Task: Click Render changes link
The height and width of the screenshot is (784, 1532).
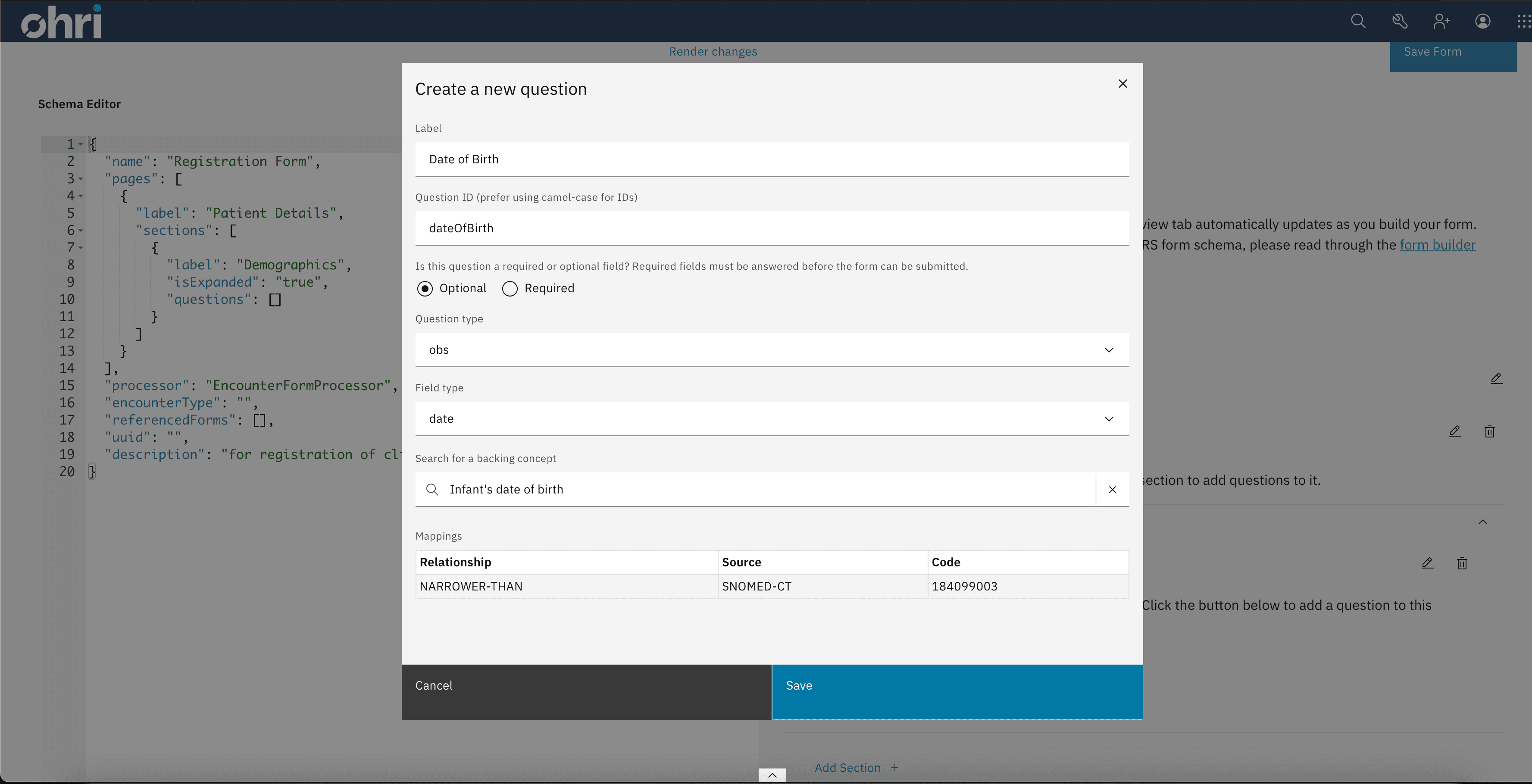Action: [713, 52]
